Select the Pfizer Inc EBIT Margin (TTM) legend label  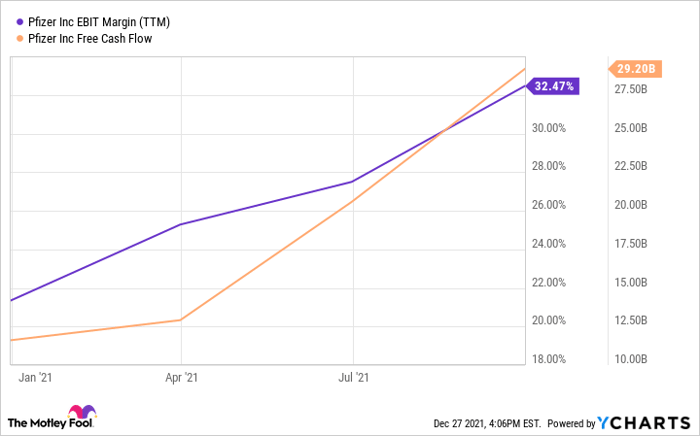99,21
